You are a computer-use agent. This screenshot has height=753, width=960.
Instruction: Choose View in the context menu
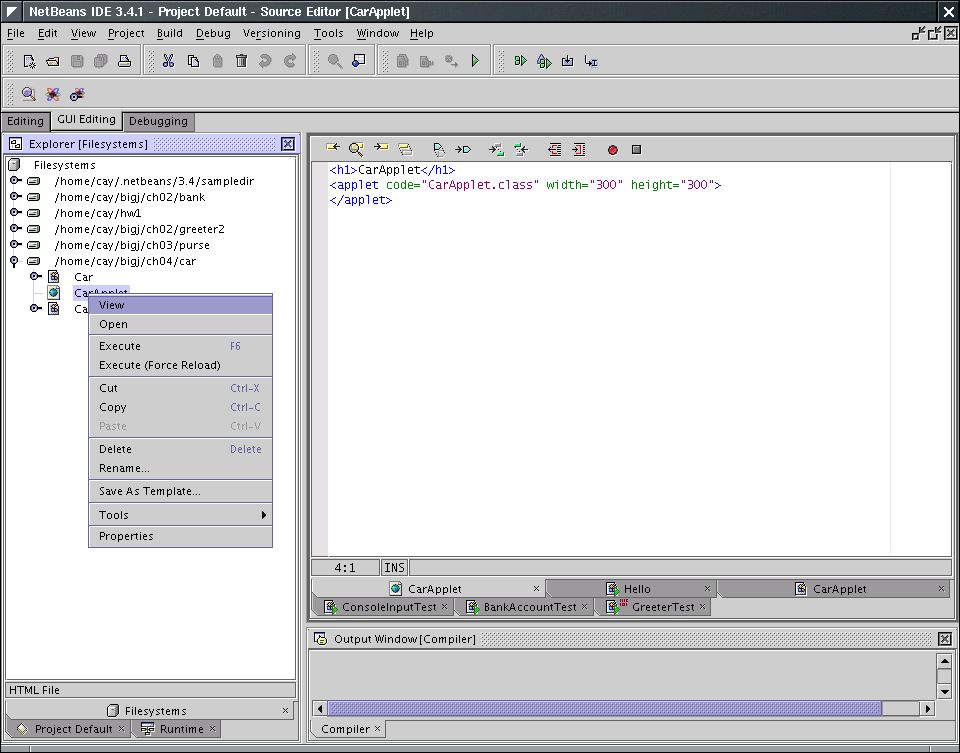click(181, 305)
